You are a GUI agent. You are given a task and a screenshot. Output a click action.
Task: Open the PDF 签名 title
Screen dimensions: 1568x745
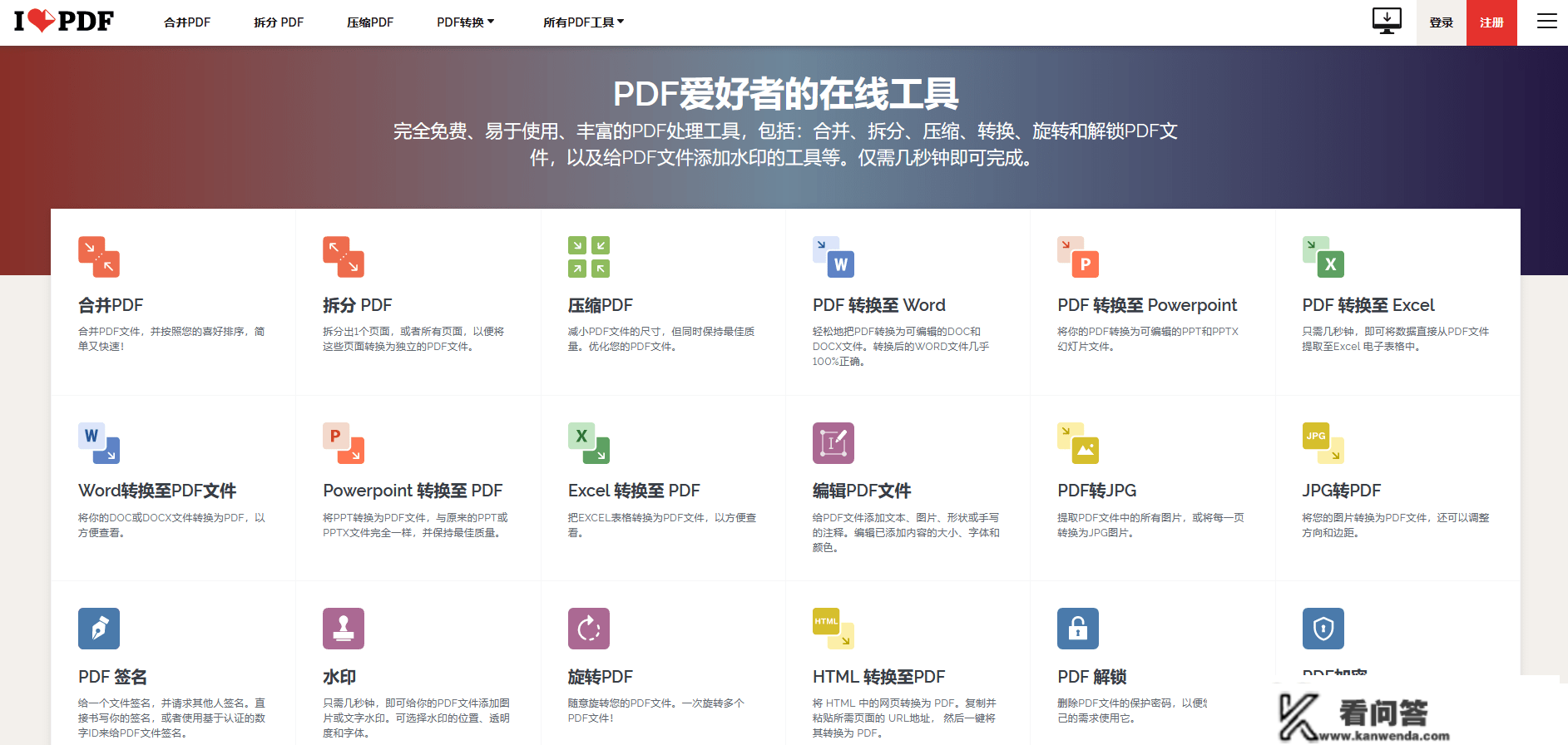click(x=112, y=677)
